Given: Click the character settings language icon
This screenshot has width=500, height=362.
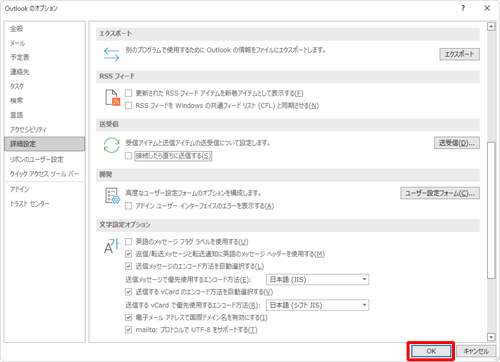Looking at the screenshot, I should (111, 246).
